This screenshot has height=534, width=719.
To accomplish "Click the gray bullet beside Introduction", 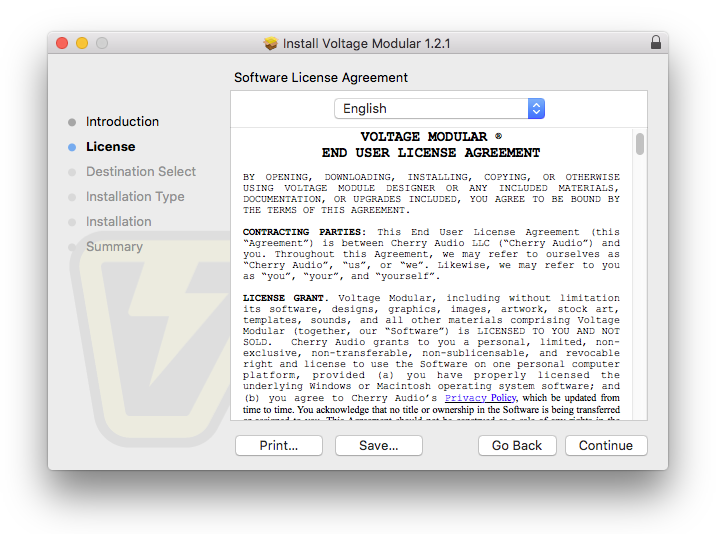I will pyautogui.click(x=72, y=122).
